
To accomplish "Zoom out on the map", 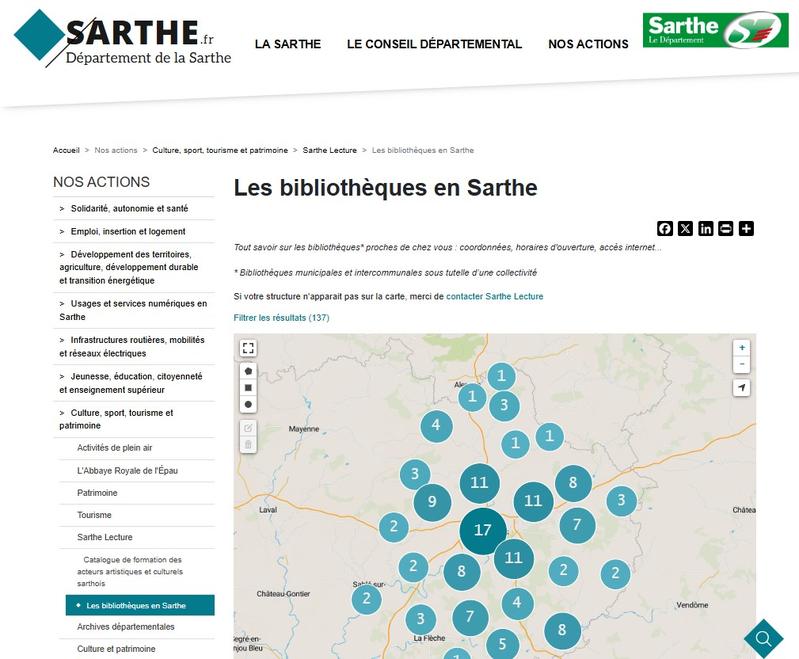I will (741, 364).
